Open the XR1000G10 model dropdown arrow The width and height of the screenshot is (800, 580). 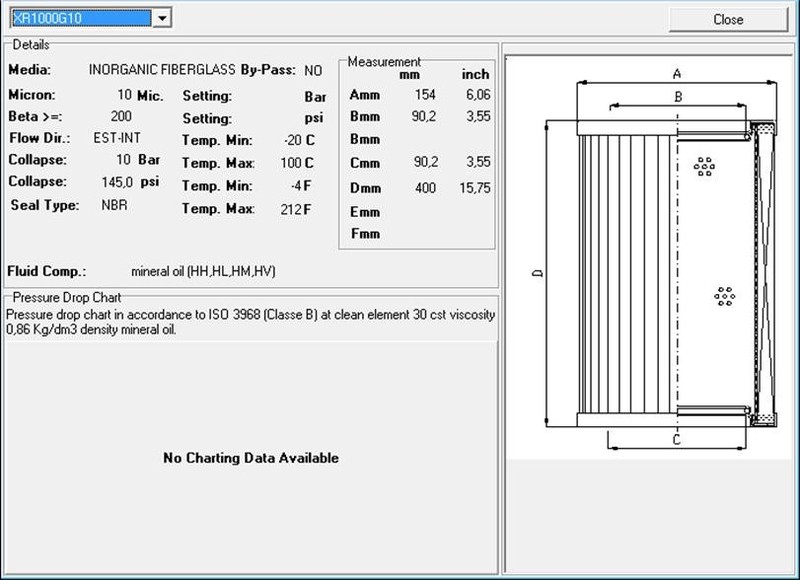(163, 18)
